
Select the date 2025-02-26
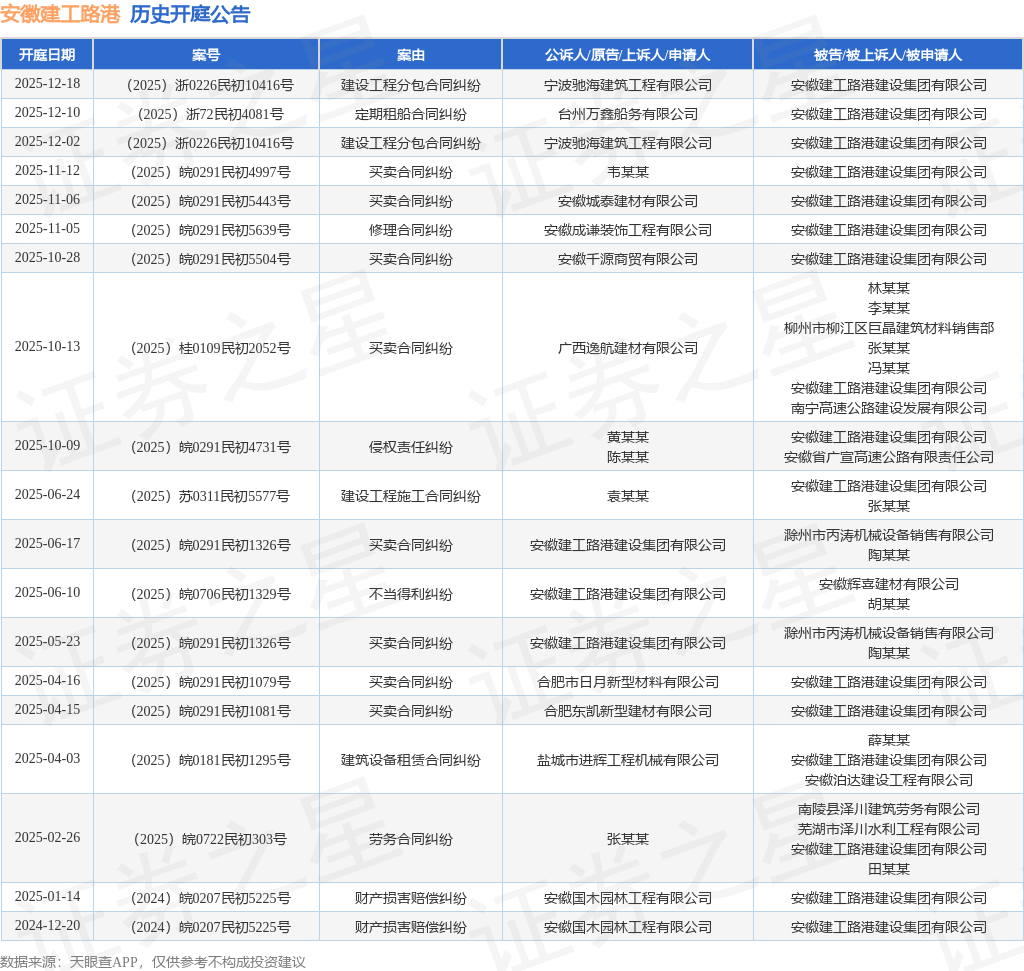(x=47, y=838)
